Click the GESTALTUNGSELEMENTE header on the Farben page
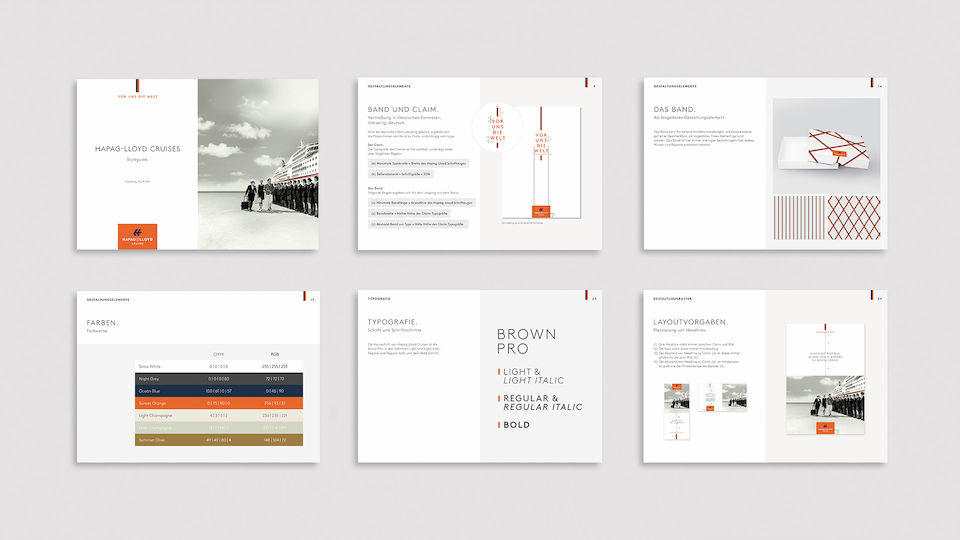This screenshot has width=960, height=540. pyautogui.click(x=108, y=300)
